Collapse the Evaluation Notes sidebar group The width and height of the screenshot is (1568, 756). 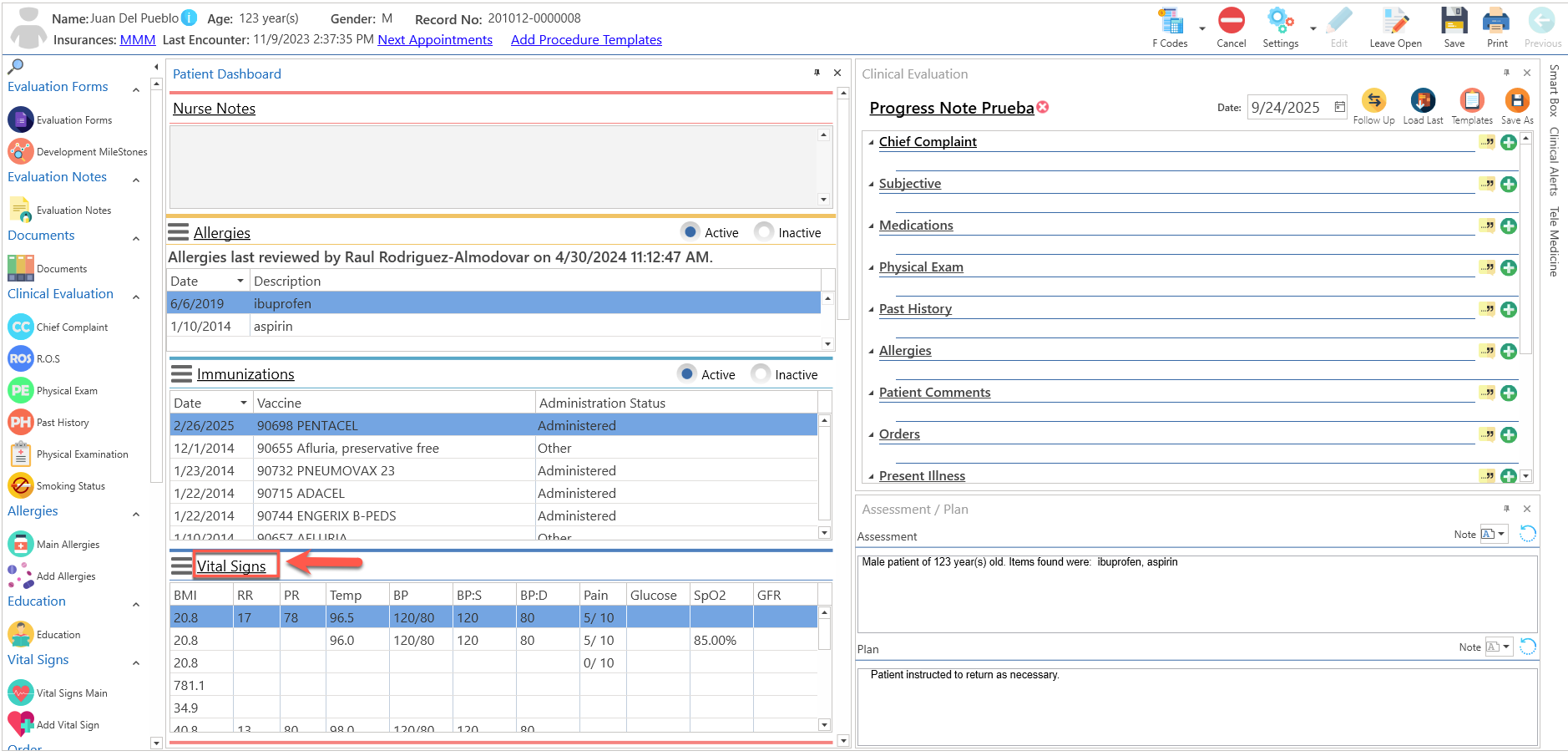[x=136, y=179]
